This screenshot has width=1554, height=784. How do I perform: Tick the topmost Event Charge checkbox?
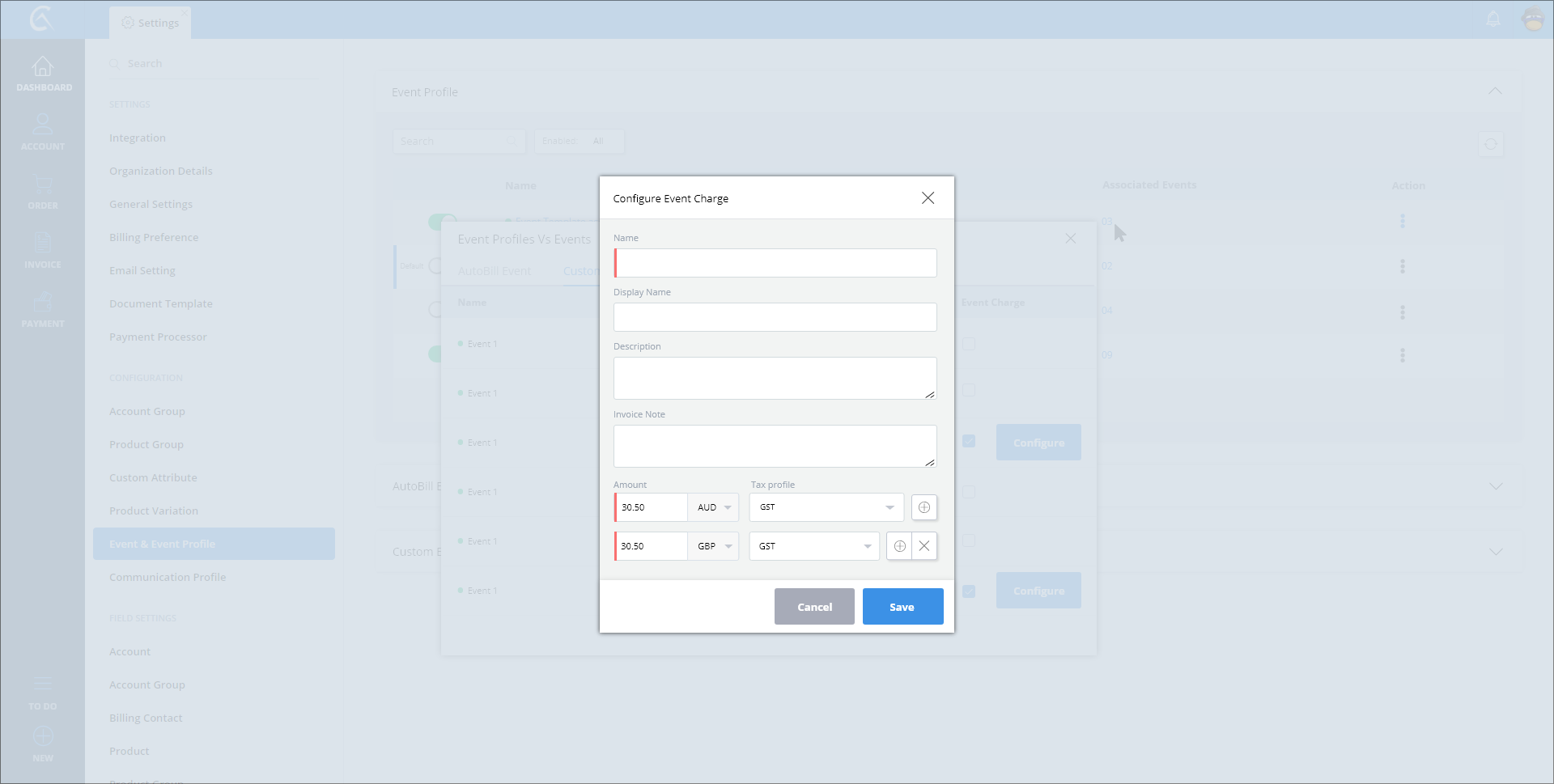(x=969, y=344)
